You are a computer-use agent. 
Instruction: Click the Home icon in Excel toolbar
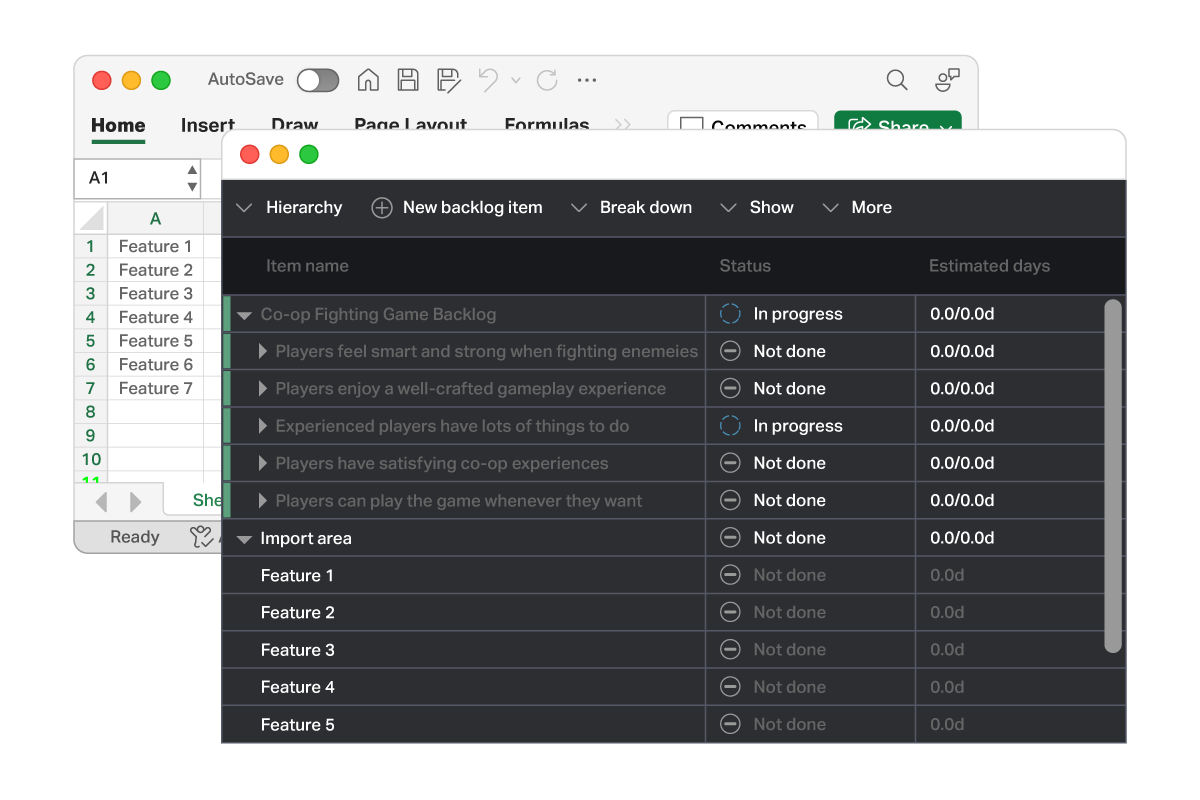coord(368,80)
